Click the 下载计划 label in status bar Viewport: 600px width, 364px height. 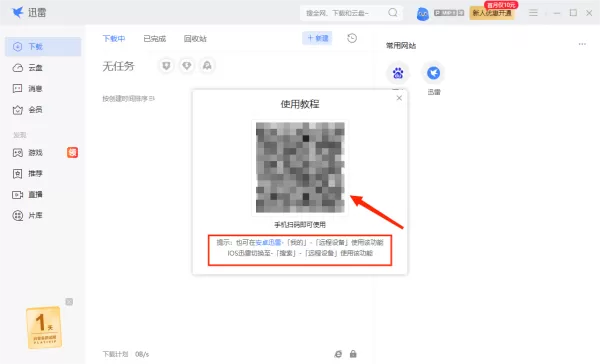pyautogui.click(x=115, y=354)
